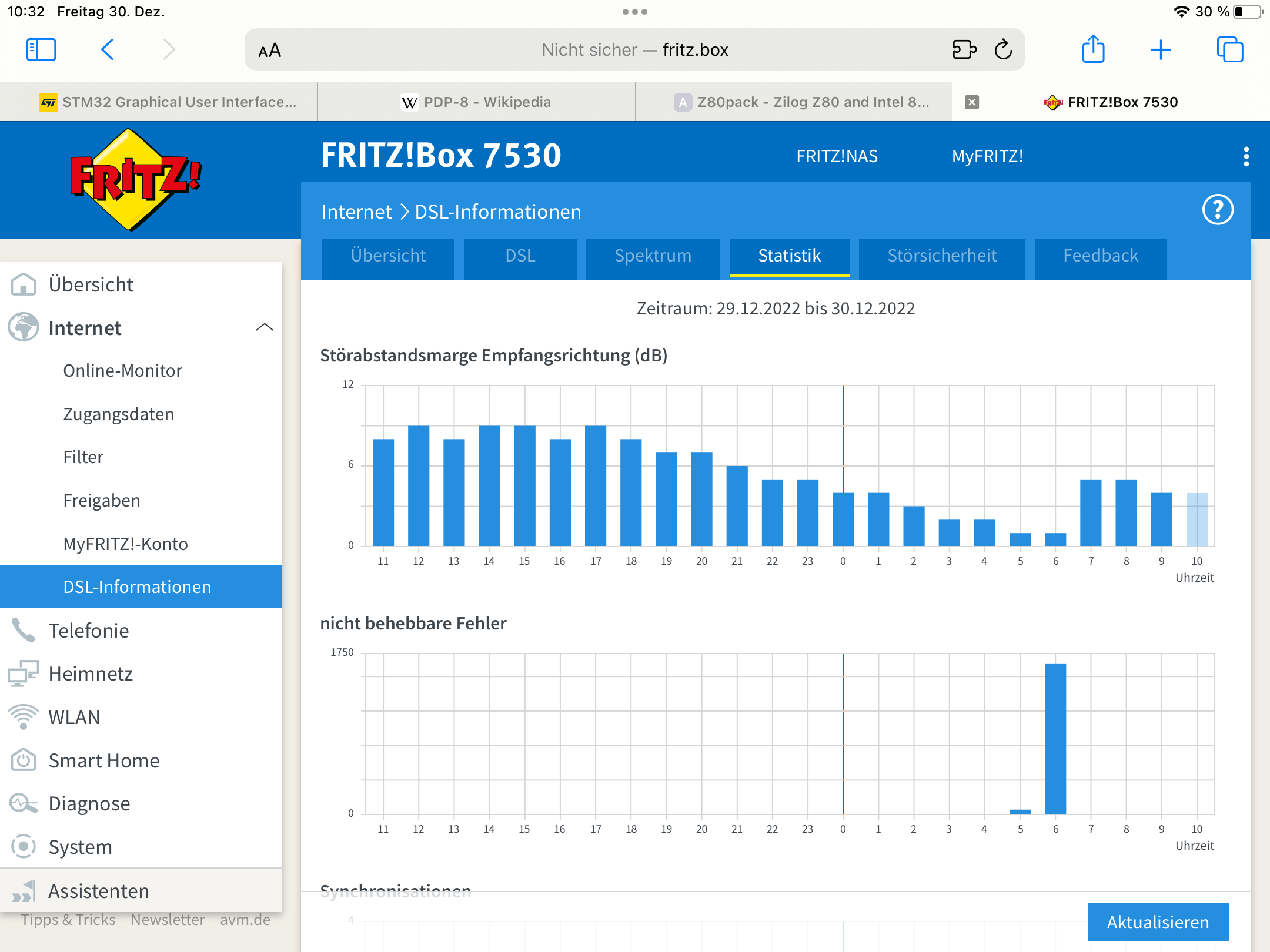Open the Safari sidebar panel icon
This screenshot has width=1270, height=952.
[x=41, y=50]
